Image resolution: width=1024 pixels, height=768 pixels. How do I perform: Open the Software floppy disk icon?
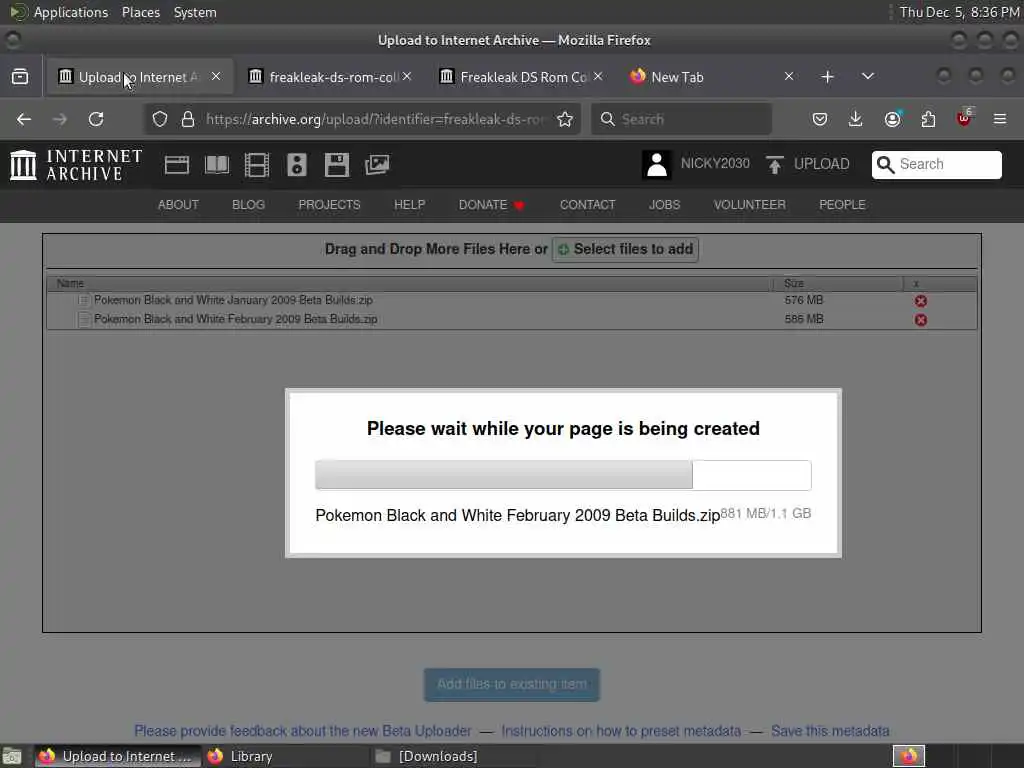pyautogui.click(x=336, y=165)
